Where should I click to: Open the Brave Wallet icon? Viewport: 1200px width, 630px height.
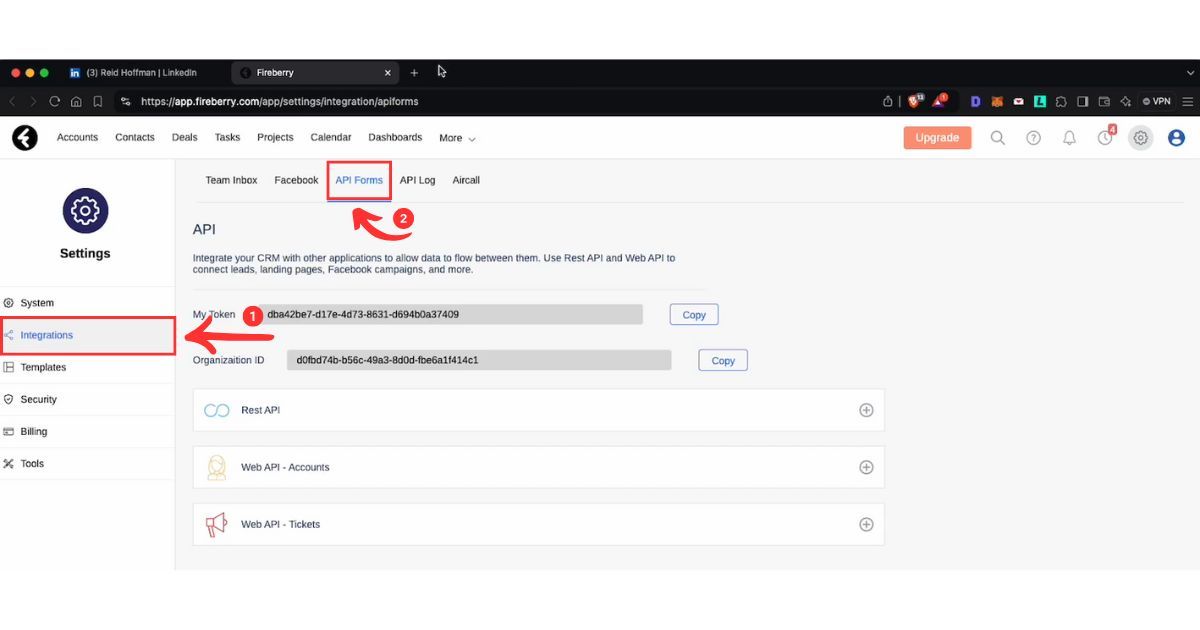pyautogui.click(x=1105, y=101)
